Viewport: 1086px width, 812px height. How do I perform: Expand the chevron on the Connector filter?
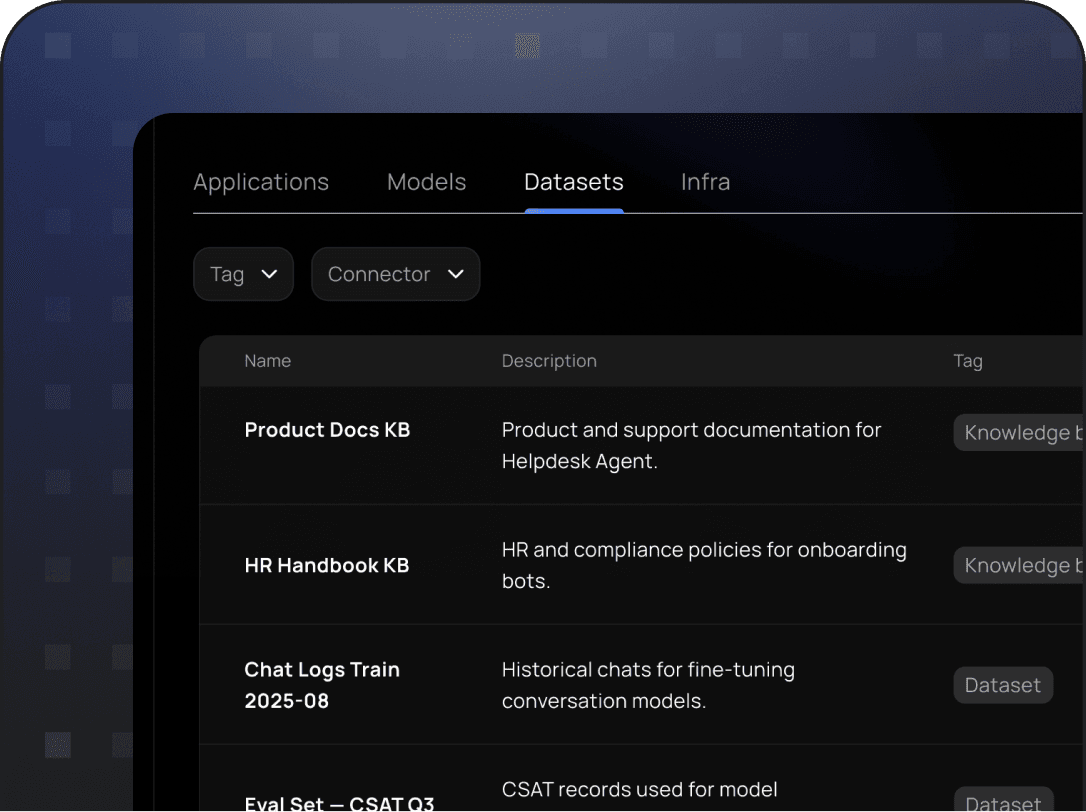point(456,274)
